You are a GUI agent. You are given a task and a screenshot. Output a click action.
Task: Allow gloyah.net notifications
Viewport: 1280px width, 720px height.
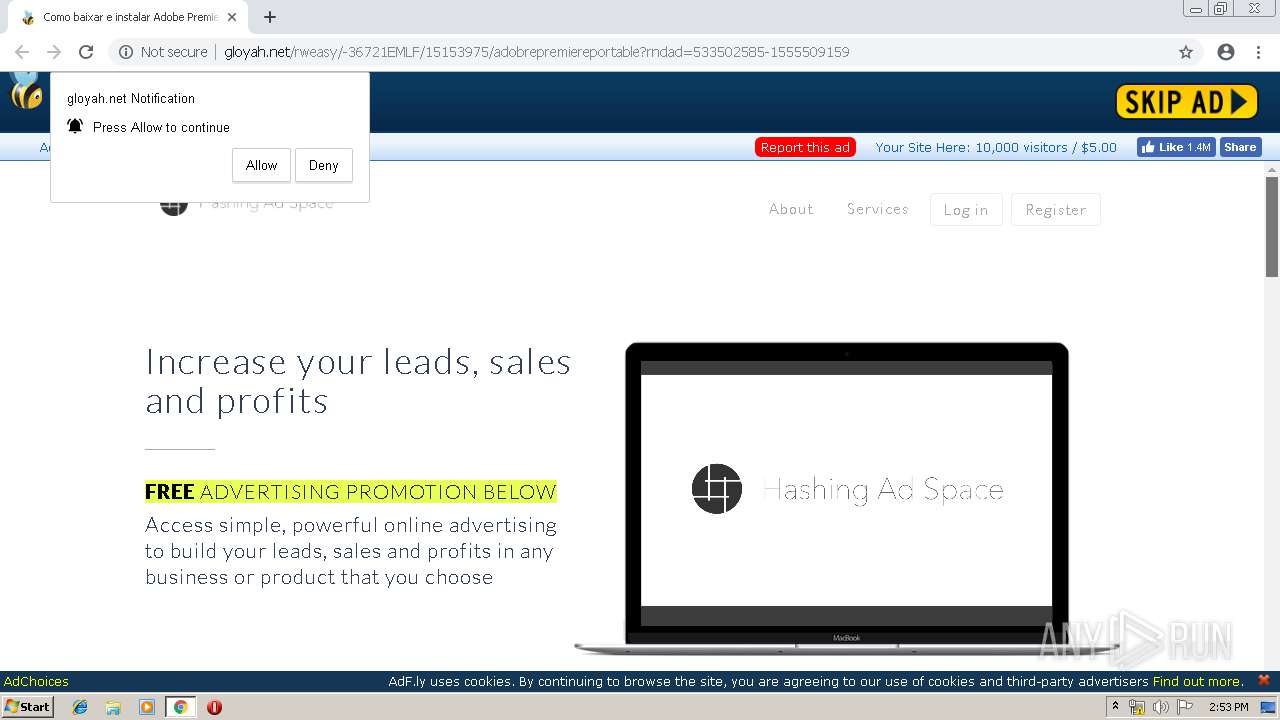[261, 165]
